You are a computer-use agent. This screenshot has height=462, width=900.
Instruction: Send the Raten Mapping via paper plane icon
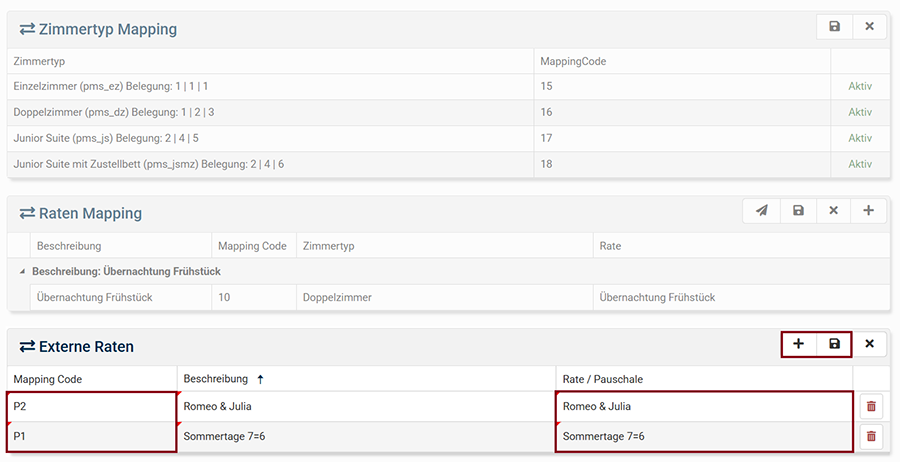(762, 211)
